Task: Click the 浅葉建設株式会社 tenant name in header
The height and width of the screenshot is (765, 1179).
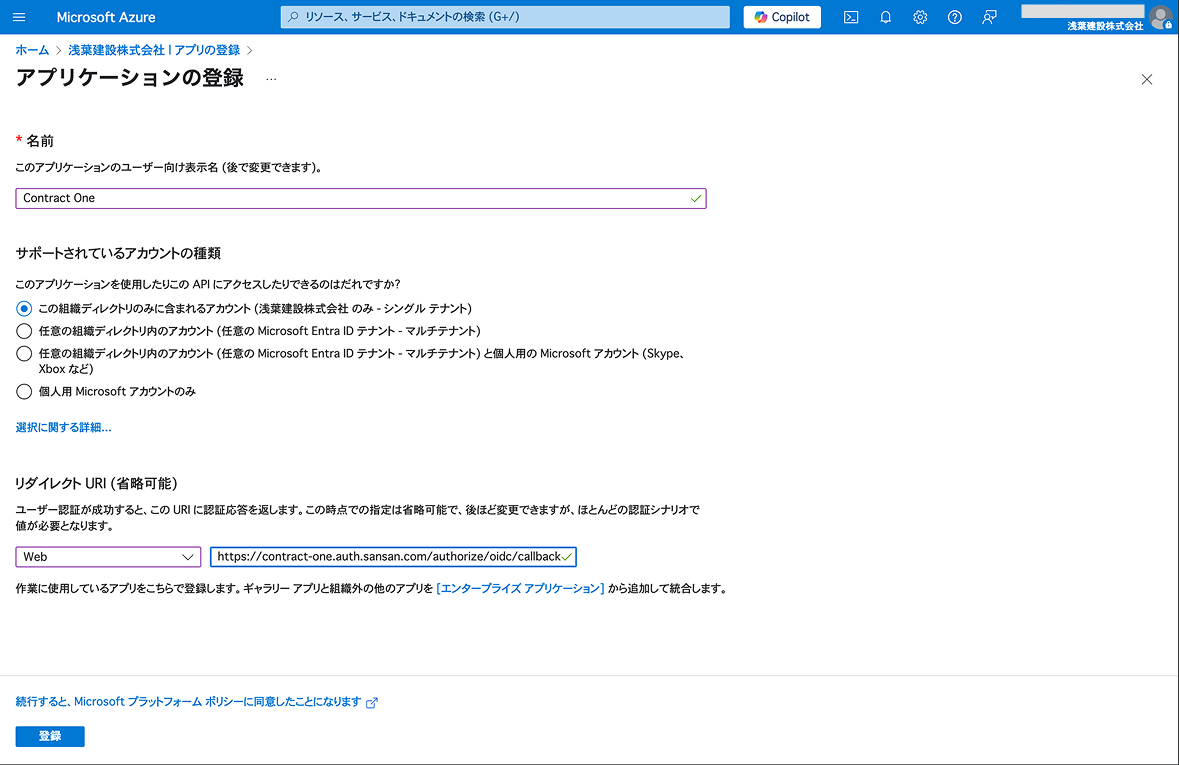Action: (1105, 26)
